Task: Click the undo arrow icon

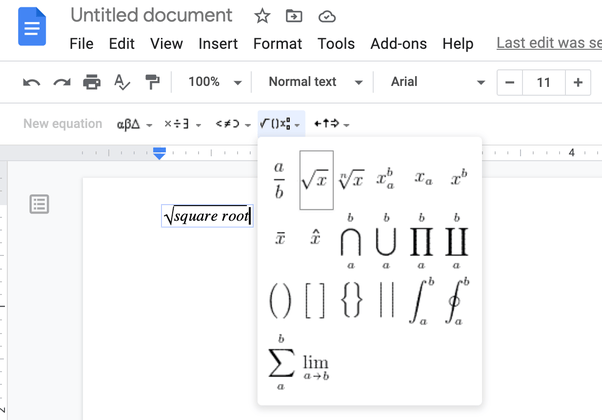Action: coord(31,82)
